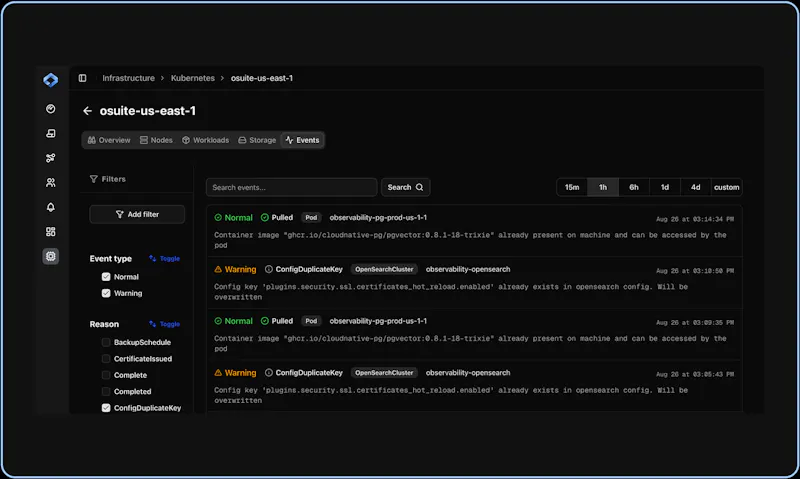
Task: Click osuite-us-east-1 breadcrumb
Action: (x=262, y=78)
